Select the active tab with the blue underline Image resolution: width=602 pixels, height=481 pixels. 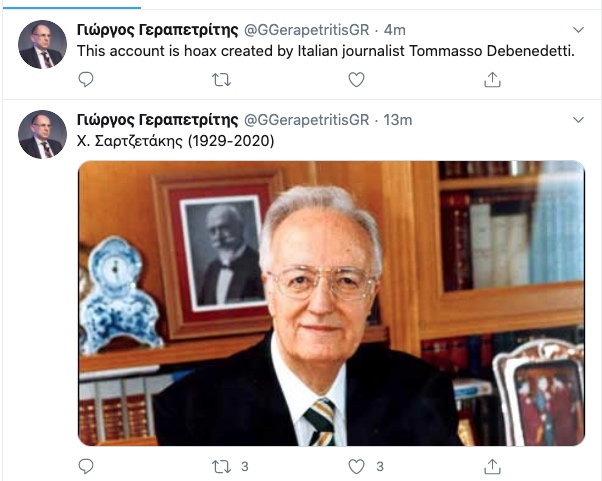point(72,5)
